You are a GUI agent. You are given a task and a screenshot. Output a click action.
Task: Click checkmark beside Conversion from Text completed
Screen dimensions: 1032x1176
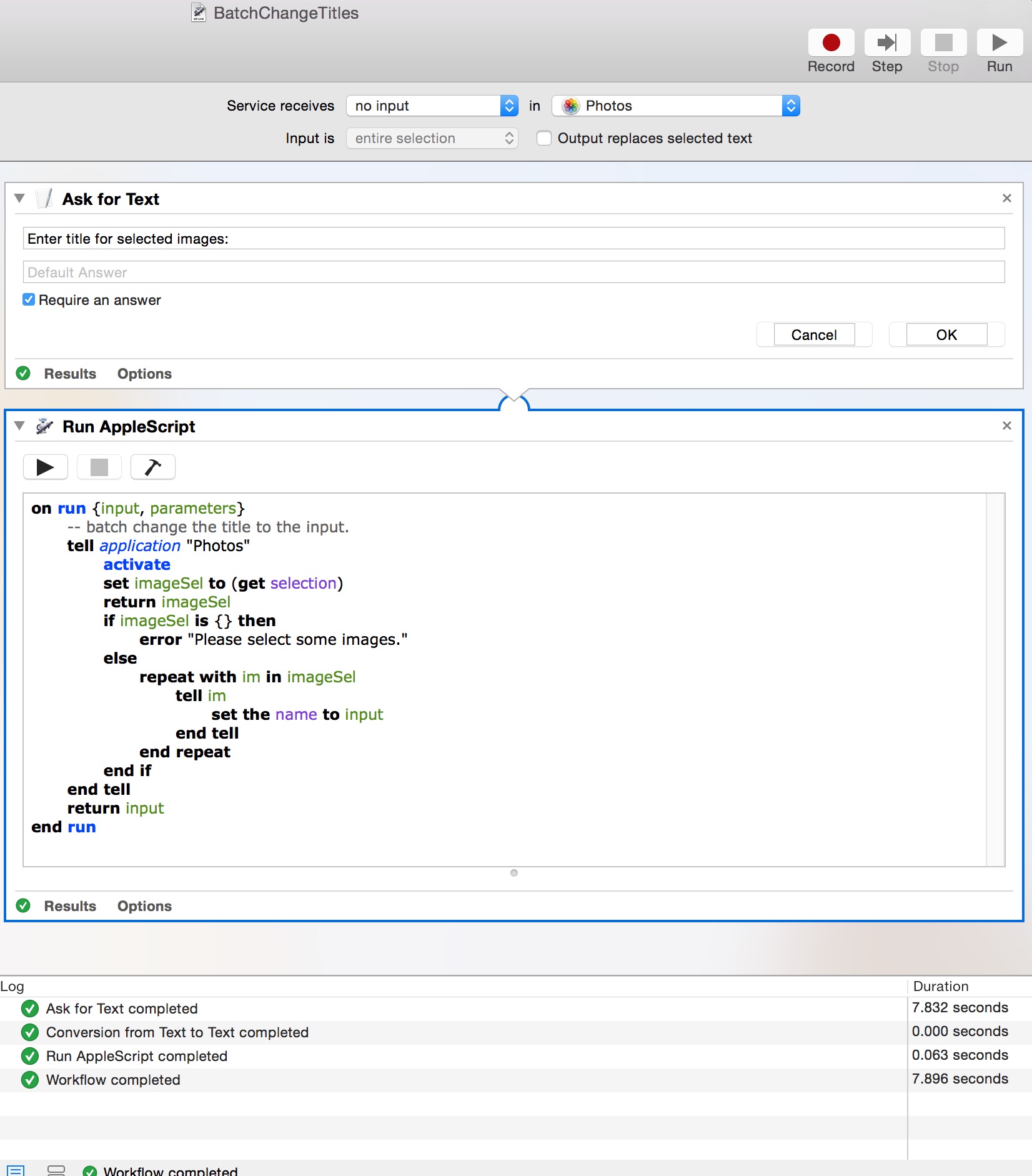tap(29, 1032)
